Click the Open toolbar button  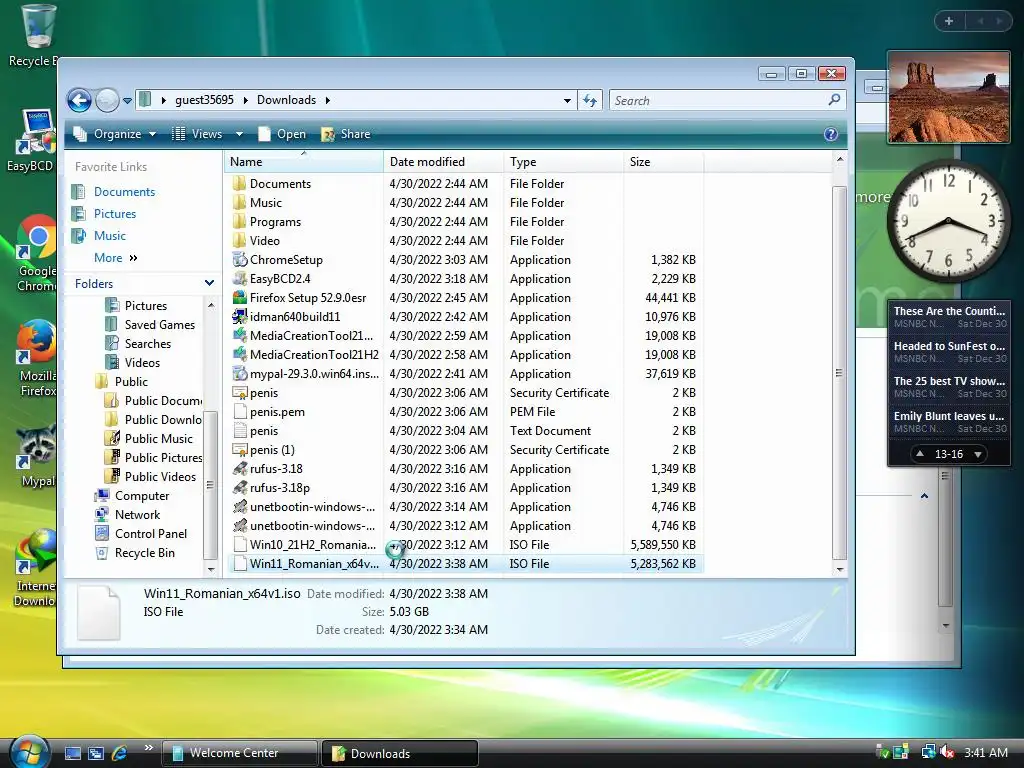[282, 134]
